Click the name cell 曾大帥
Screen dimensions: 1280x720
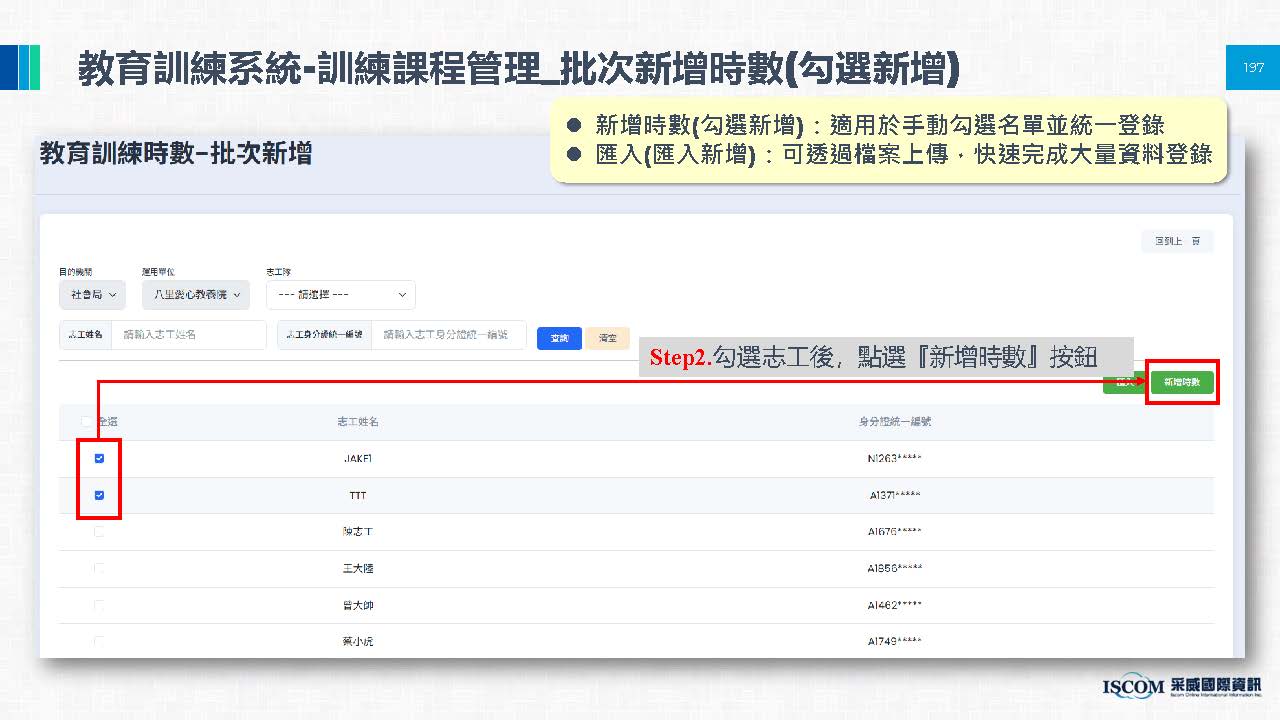click(358, 605)
